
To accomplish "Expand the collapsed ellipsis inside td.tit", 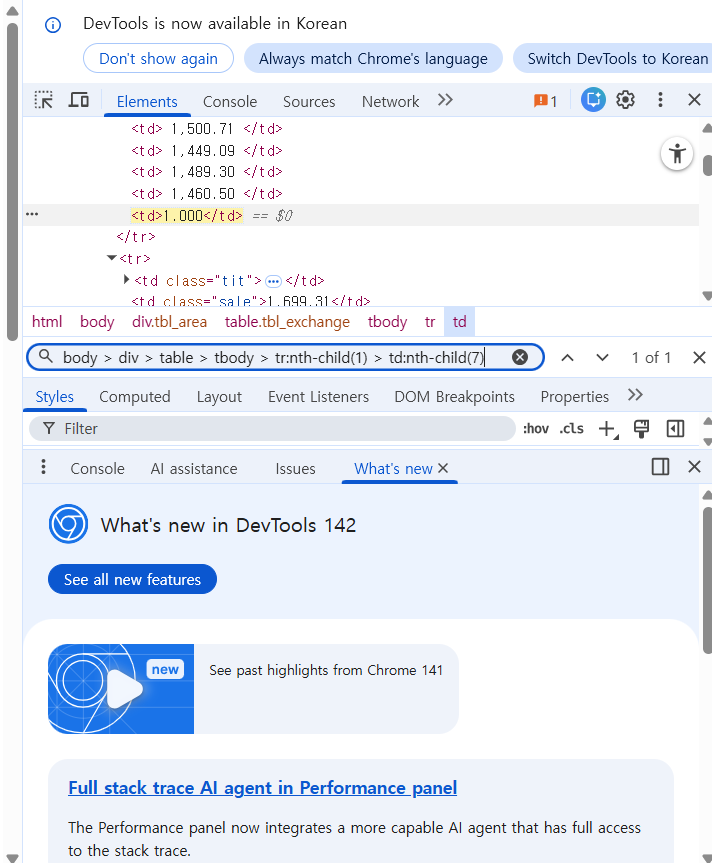I will click(273, 282).
